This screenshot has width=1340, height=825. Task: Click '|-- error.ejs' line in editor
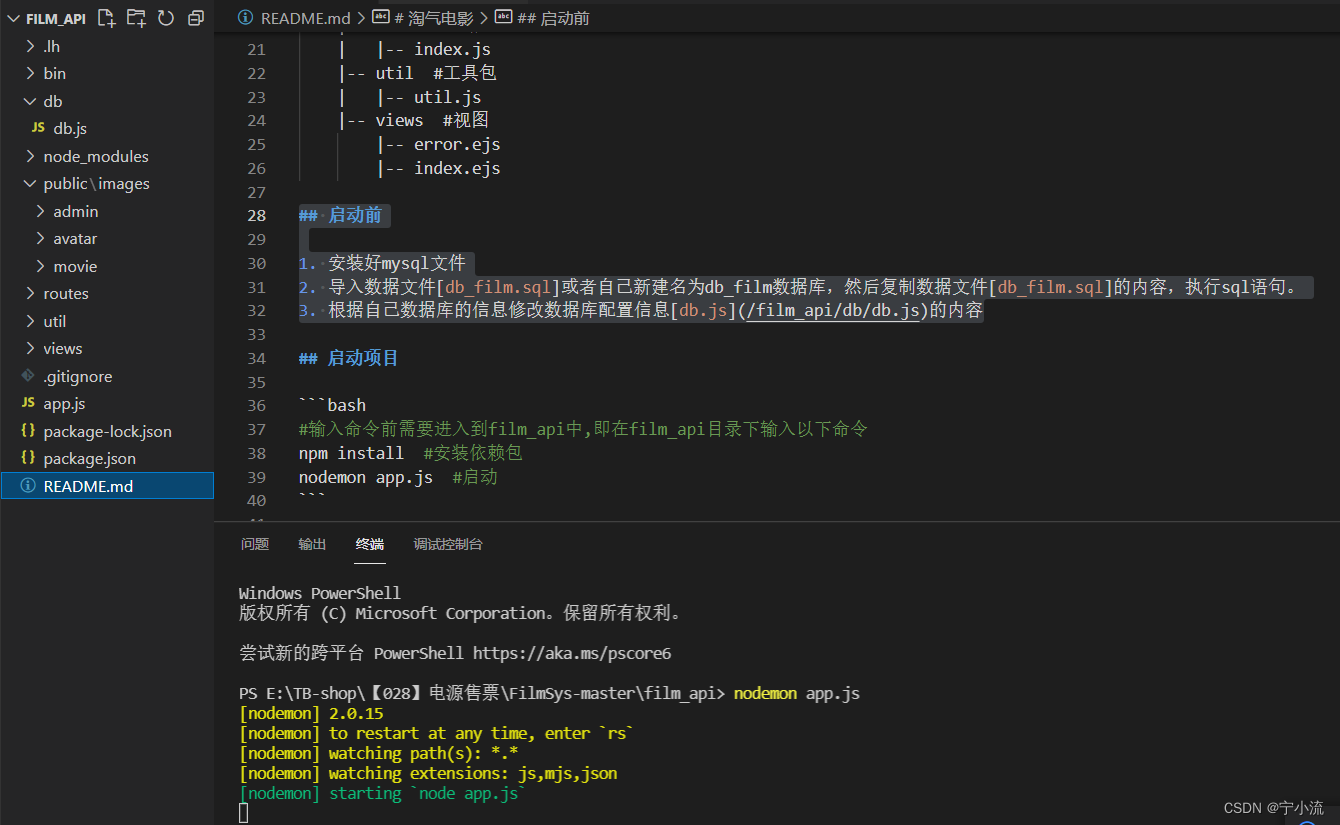point(438,144)
